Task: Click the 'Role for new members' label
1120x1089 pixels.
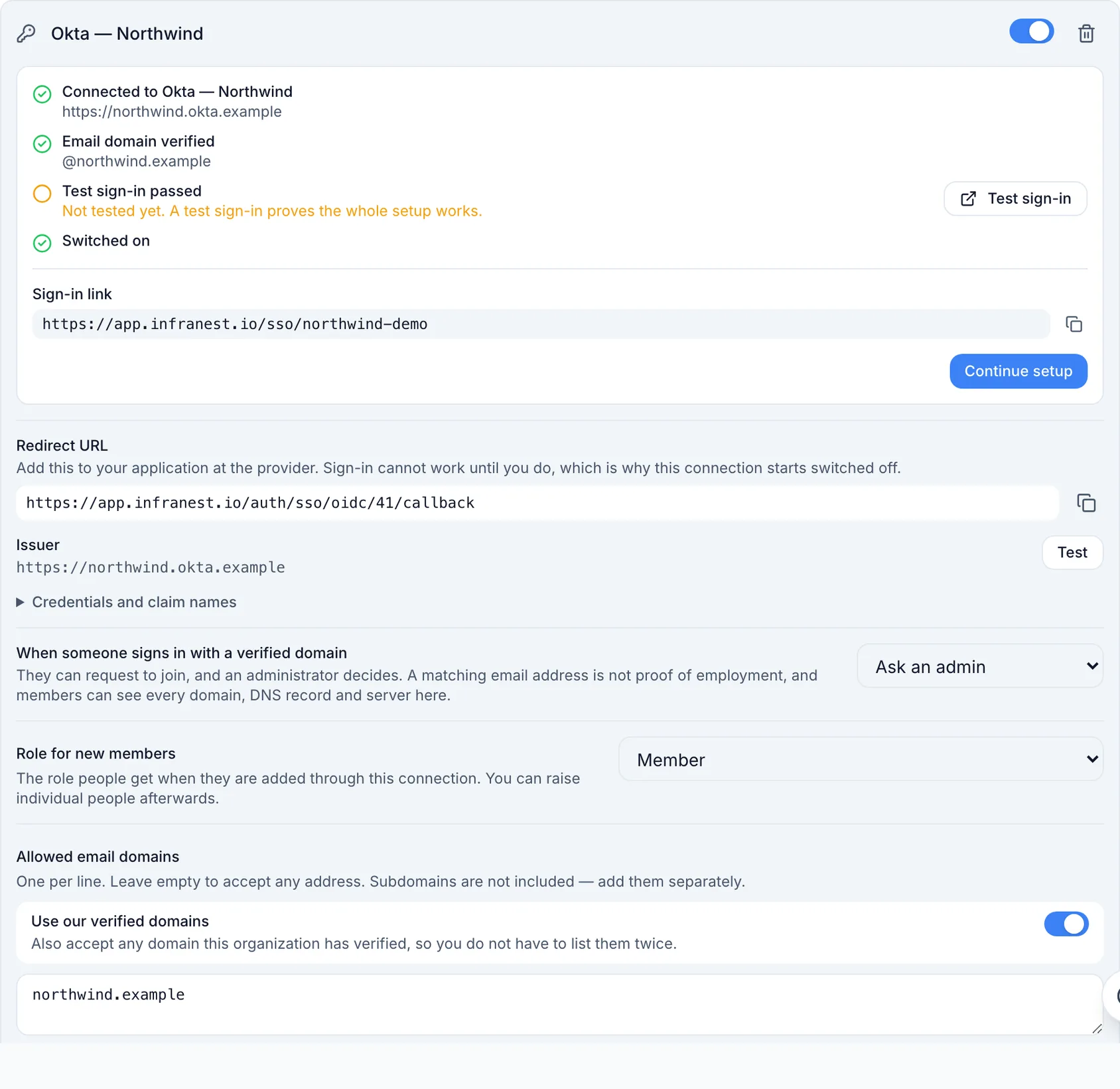Action: (96, 754)
